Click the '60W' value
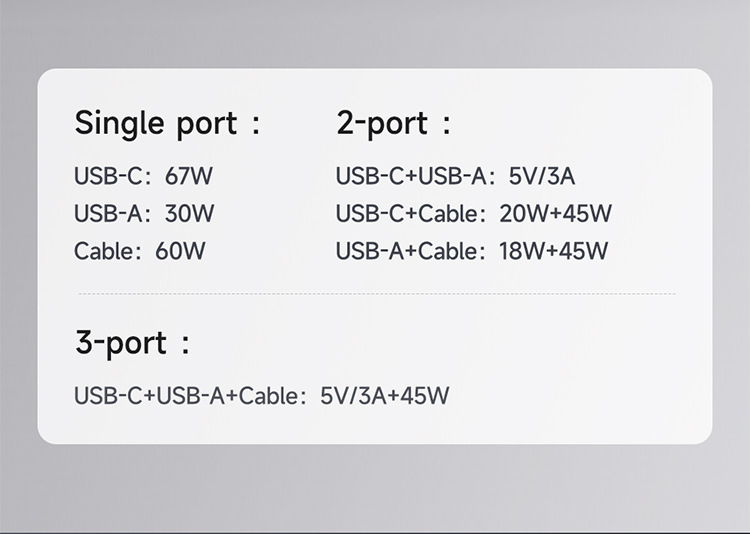Image resolution: width=750 pixels, height=534 pixels. 180,250
